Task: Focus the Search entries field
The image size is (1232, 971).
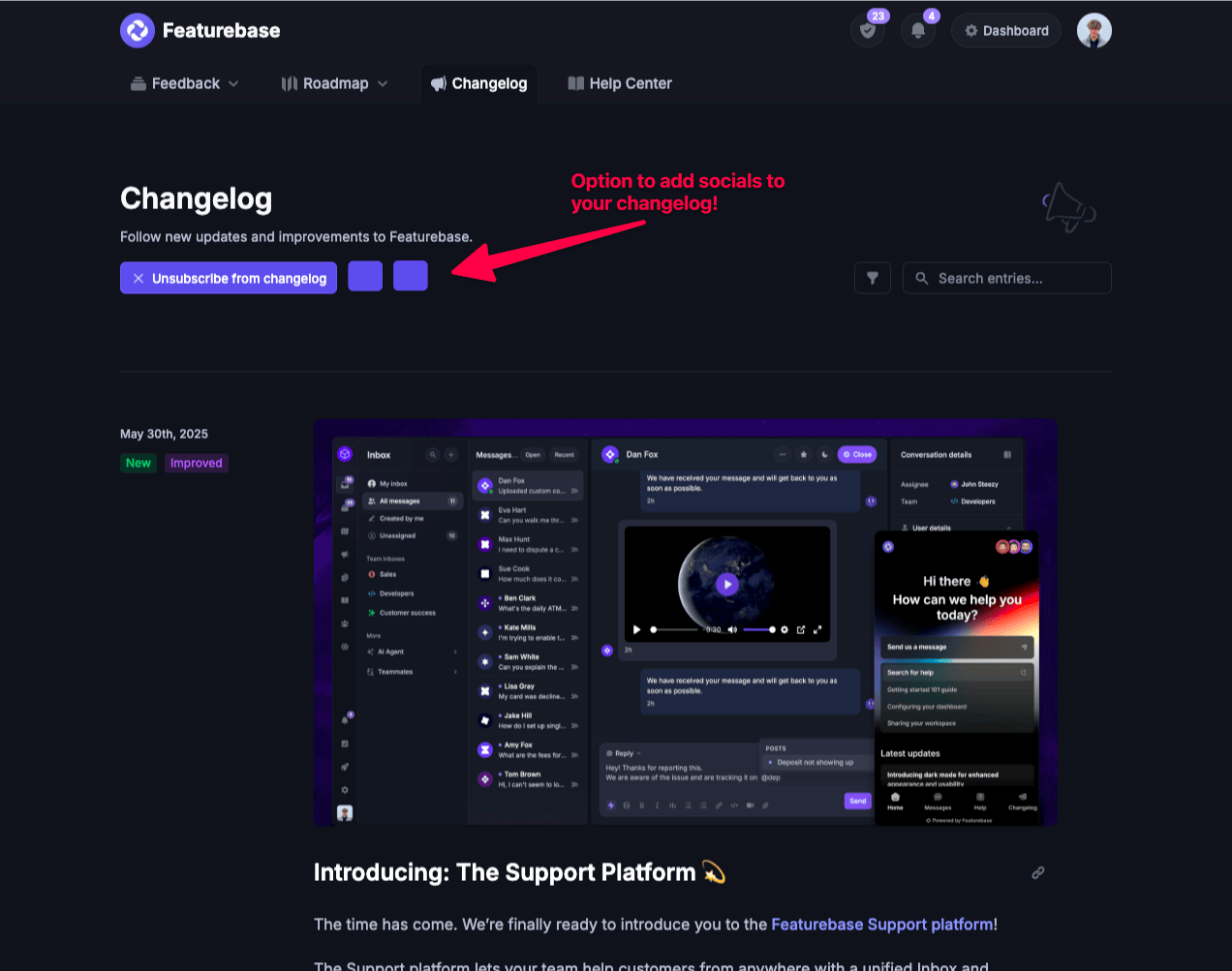Action: pos(1007,278)
